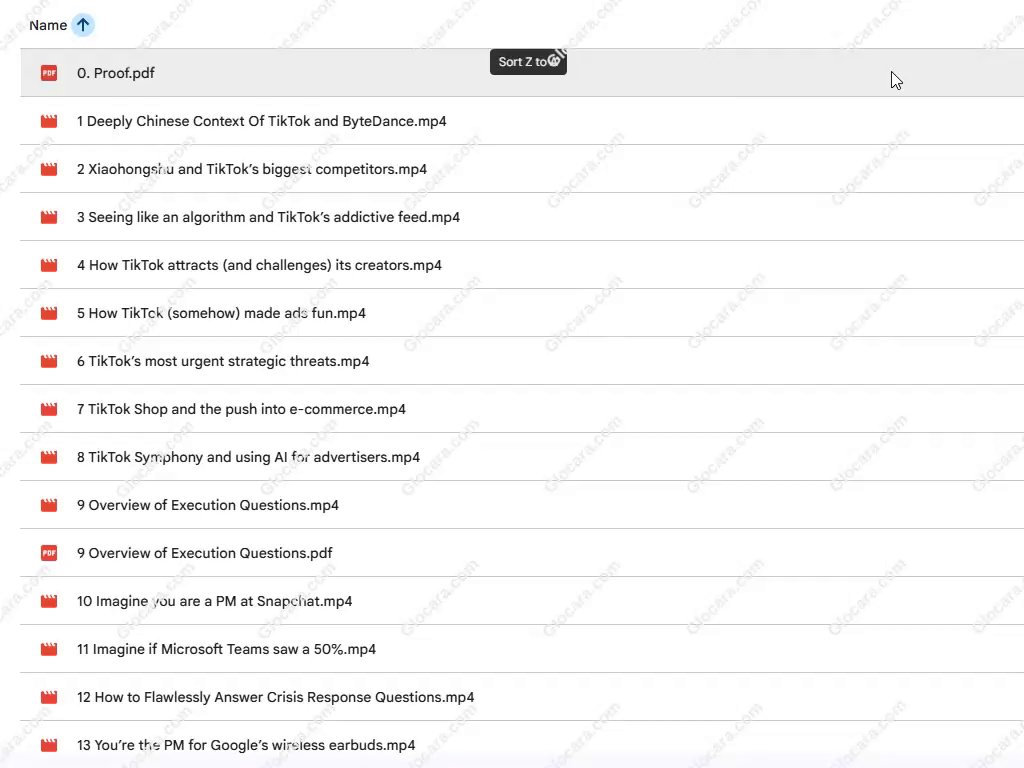Click video icon for Google's wireless earbuds file
Screen dimensions: 1024x768
pyautogui.click(x=49, y=745)
